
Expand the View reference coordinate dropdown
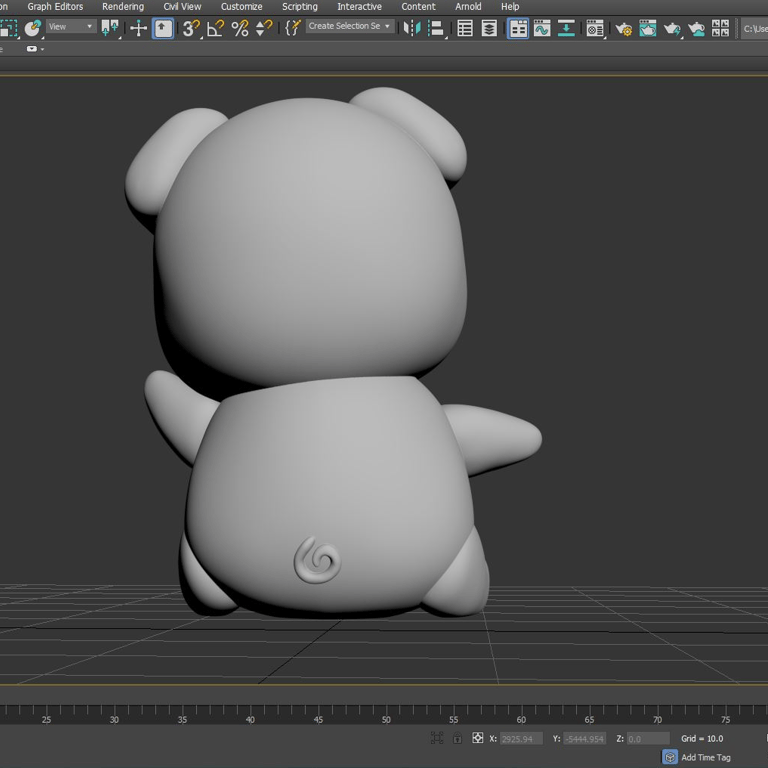[x=72, y=26]
